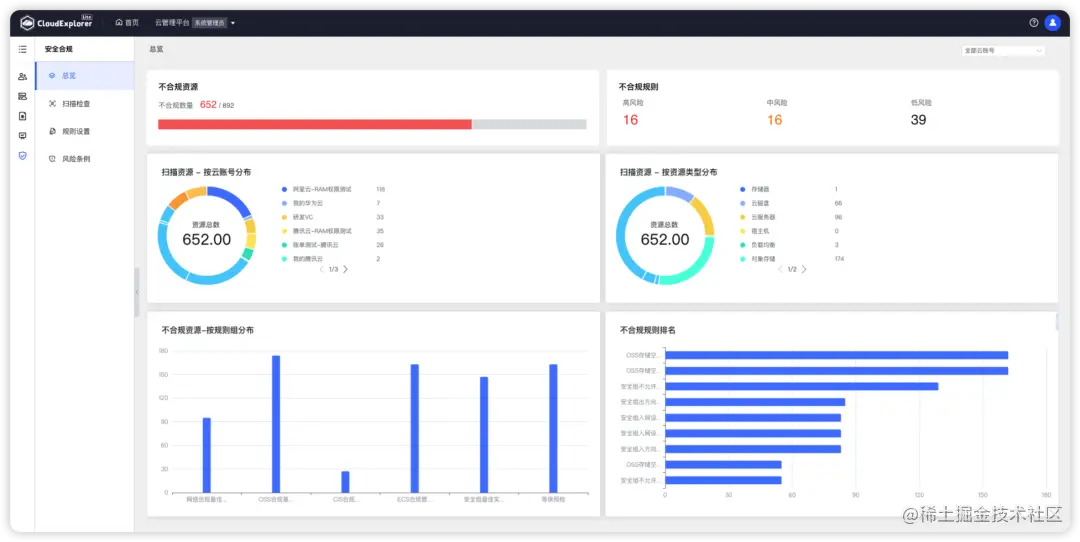Open the security shield sidebar icon
The width and height of the screenshot is (1080, 542).
click(x=23, y=156)
